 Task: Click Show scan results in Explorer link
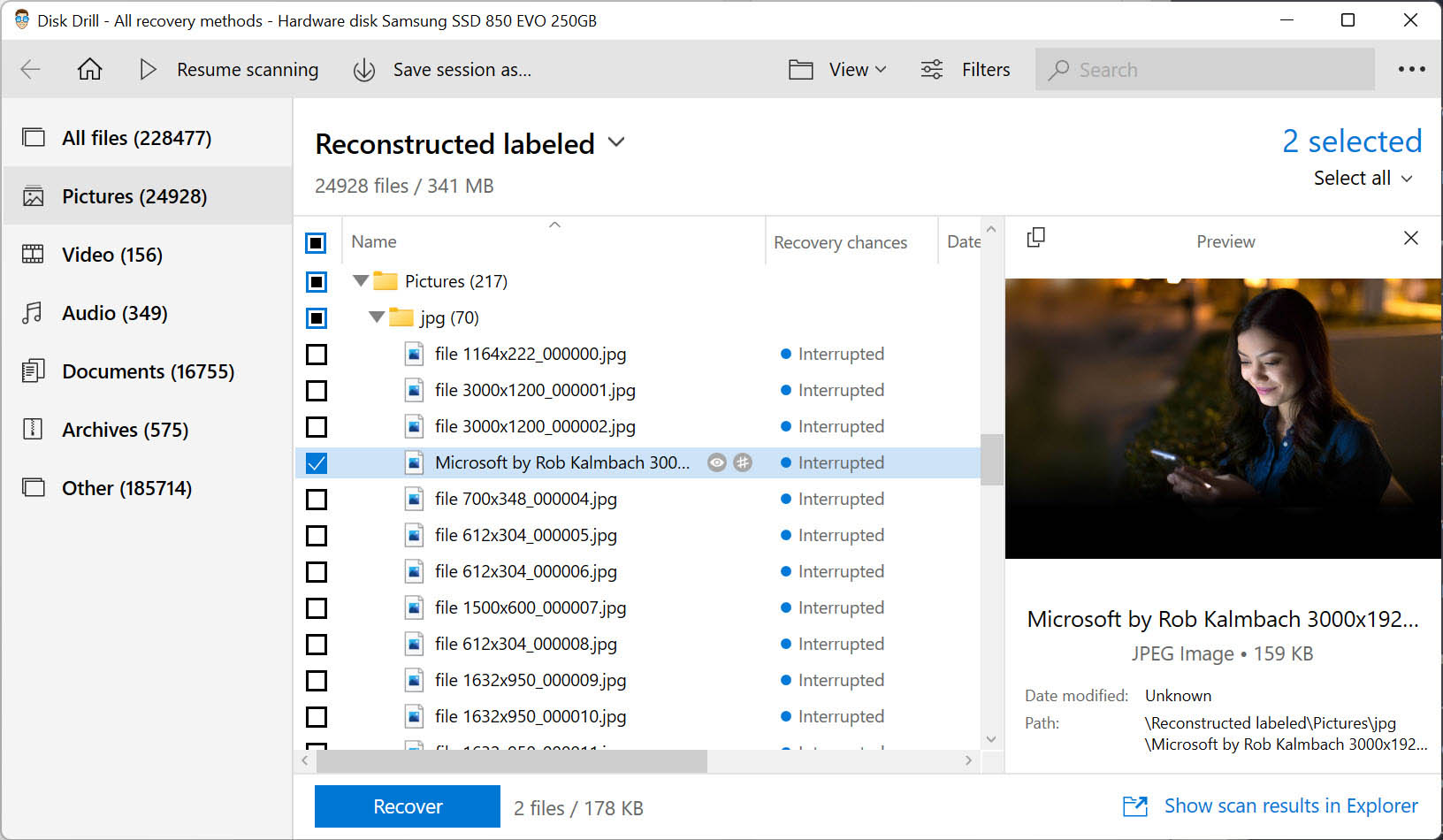[1290, 806]
